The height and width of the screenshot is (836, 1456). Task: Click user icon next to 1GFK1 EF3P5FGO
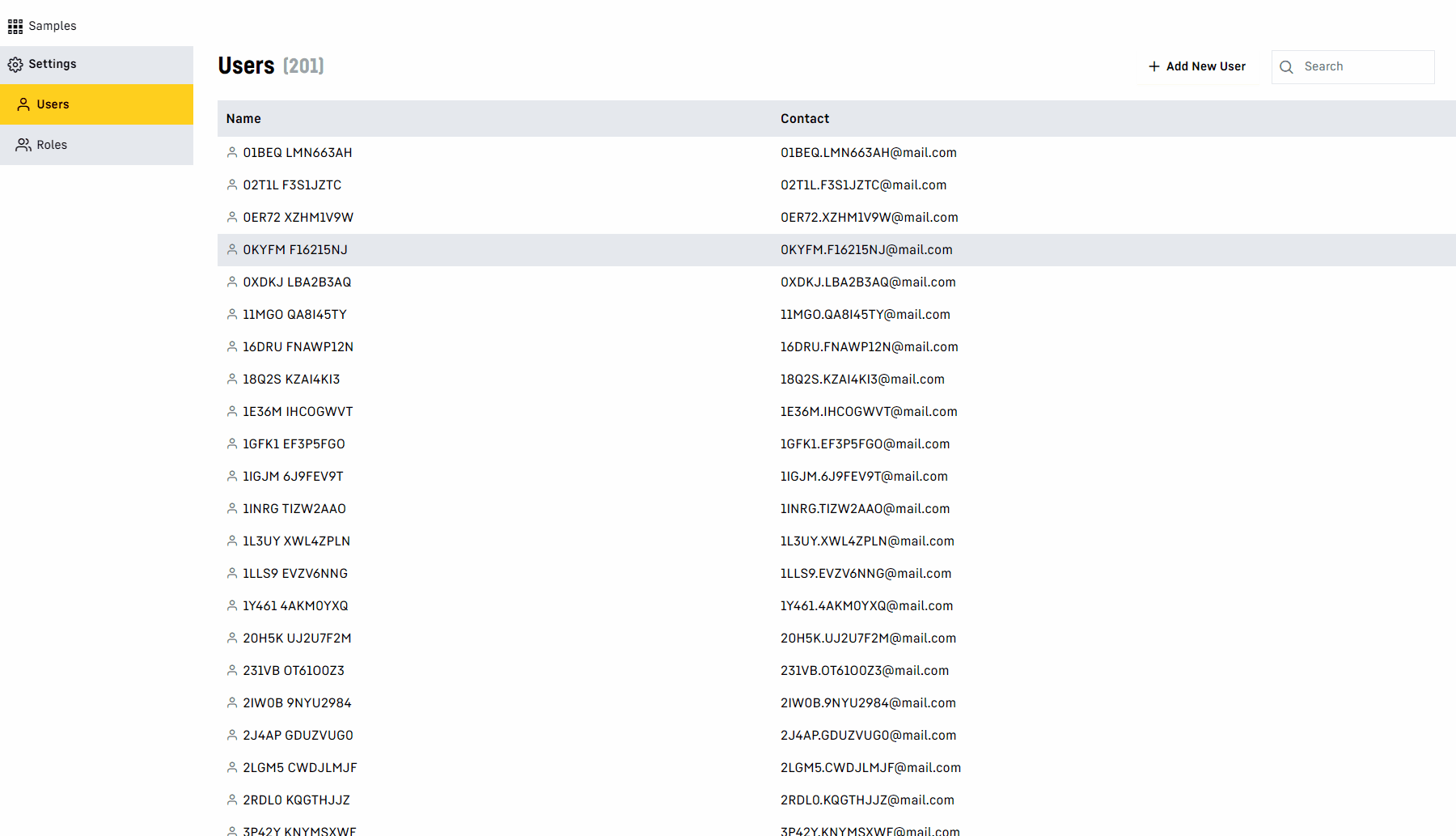click(x=232, y=443)
